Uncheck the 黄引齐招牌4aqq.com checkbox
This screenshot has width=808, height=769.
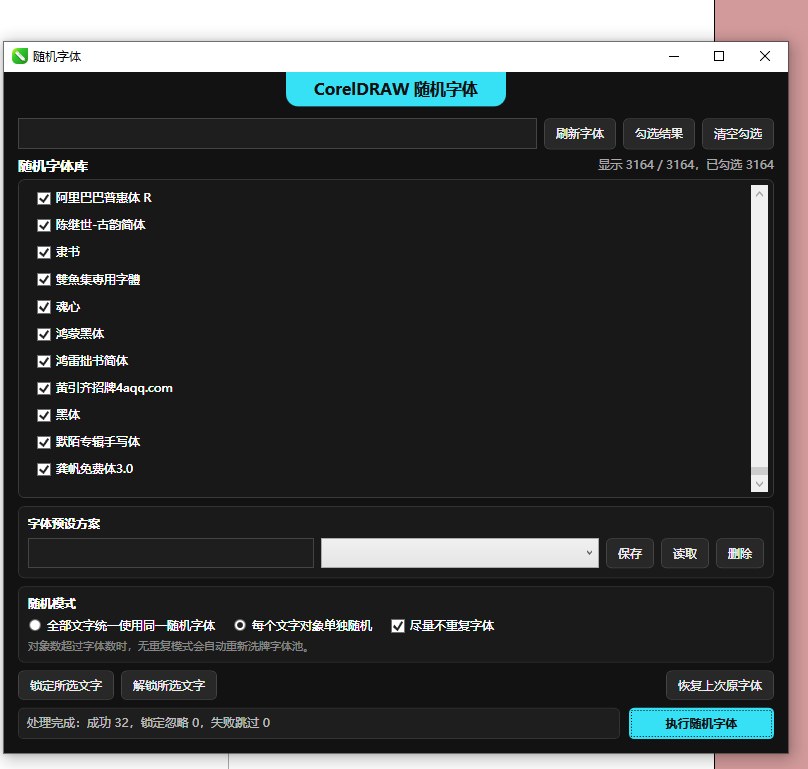pos(44,388)
